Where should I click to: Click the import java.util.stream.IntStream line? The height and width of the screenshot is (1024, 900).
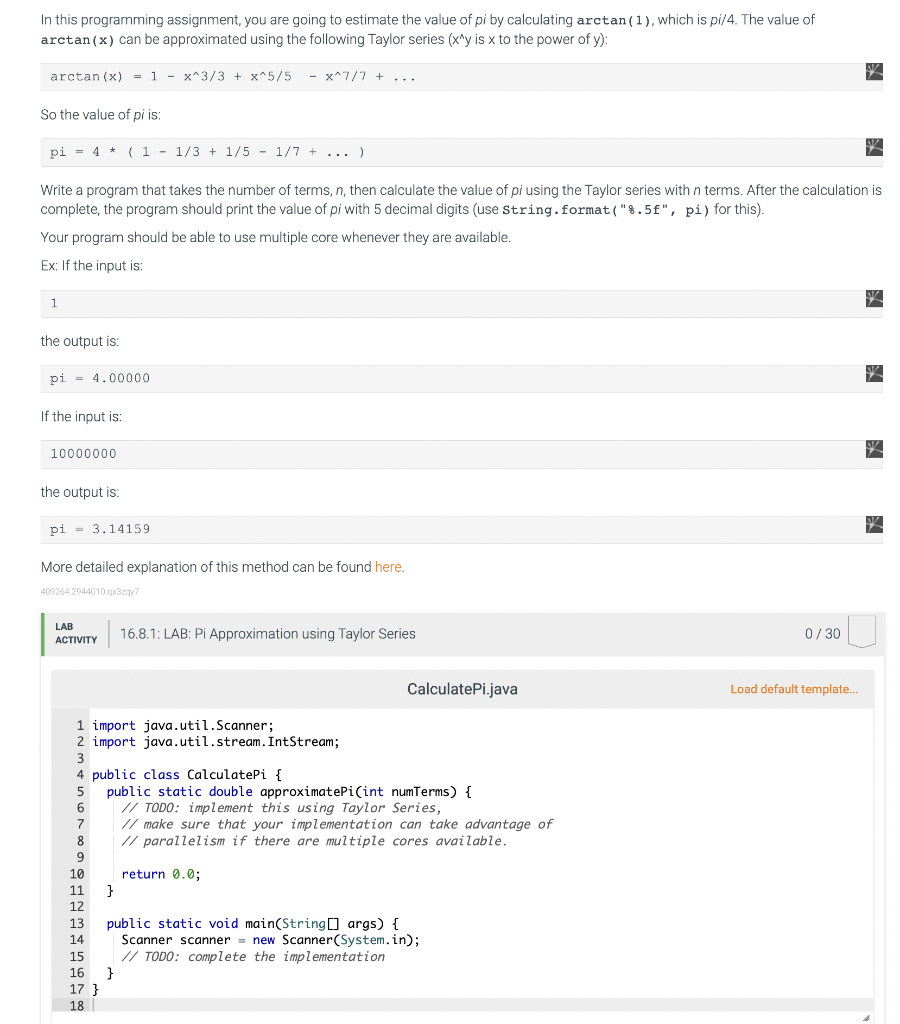tap(216, 742)
